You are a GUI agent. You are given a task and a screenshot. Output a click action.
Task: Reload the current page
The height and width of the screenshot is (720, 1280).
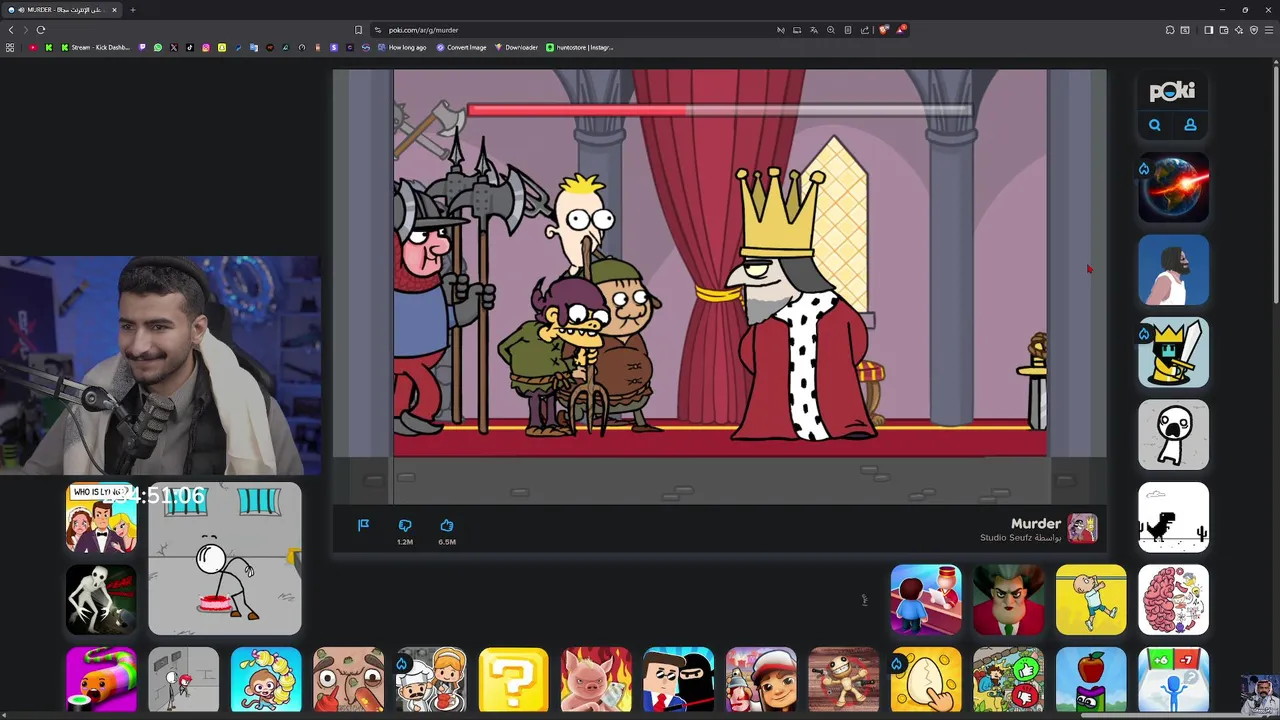pos(41,30)
